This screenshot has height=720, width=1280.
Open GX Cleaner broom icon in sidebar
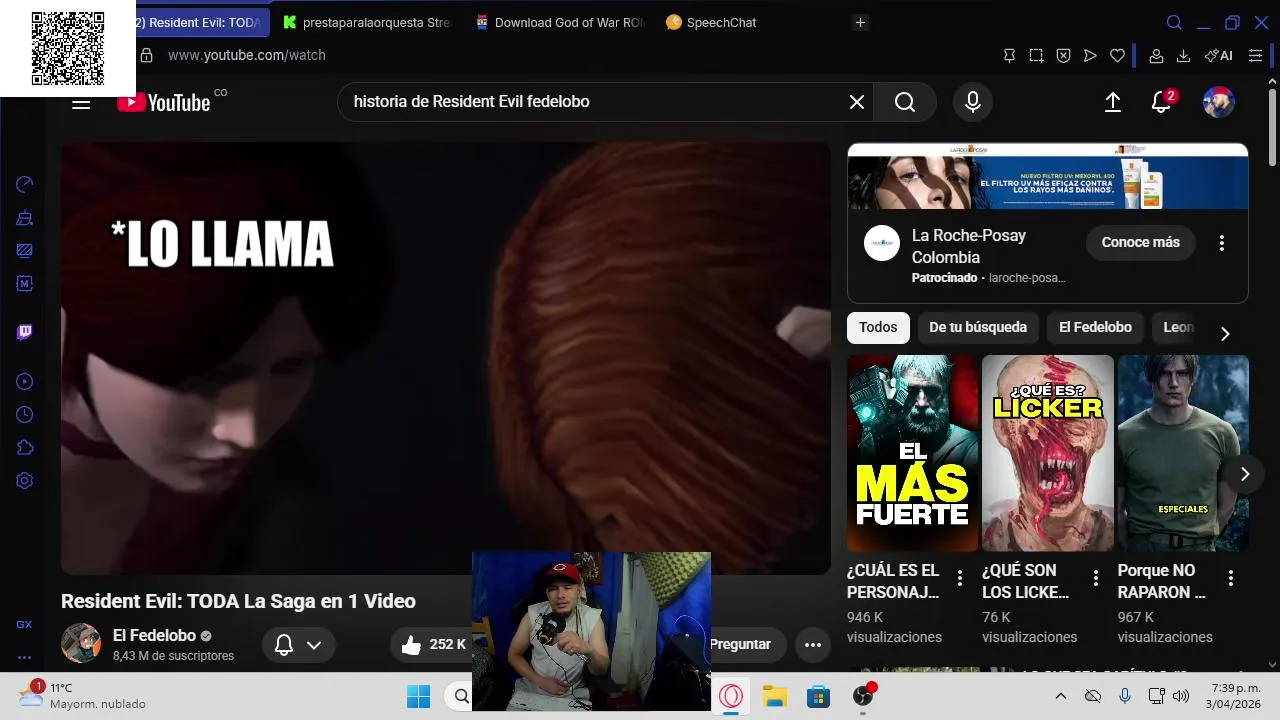25,217
